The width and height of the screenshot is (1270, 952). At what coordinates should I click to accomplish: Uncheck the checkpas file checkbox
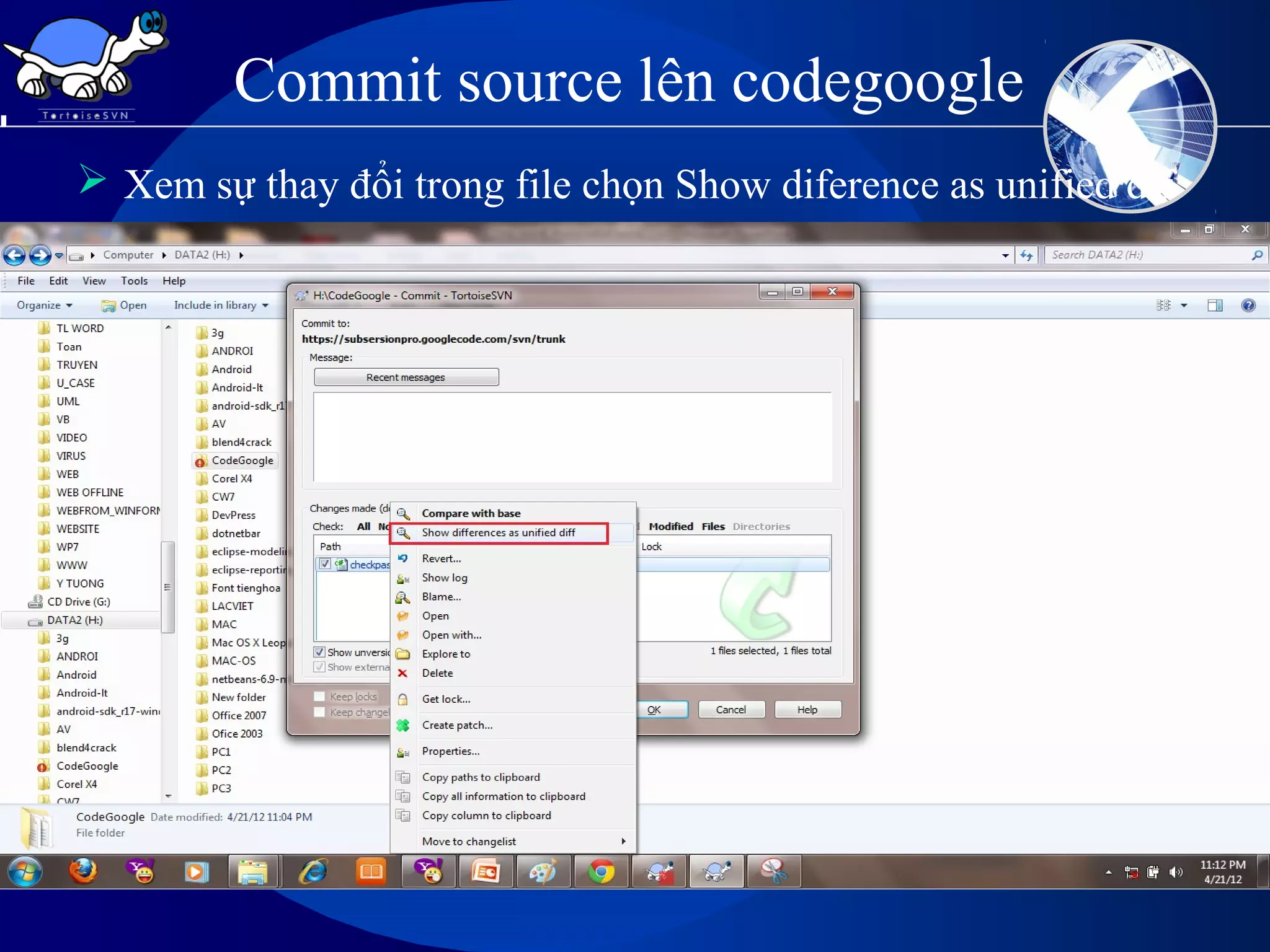[325, 564]
